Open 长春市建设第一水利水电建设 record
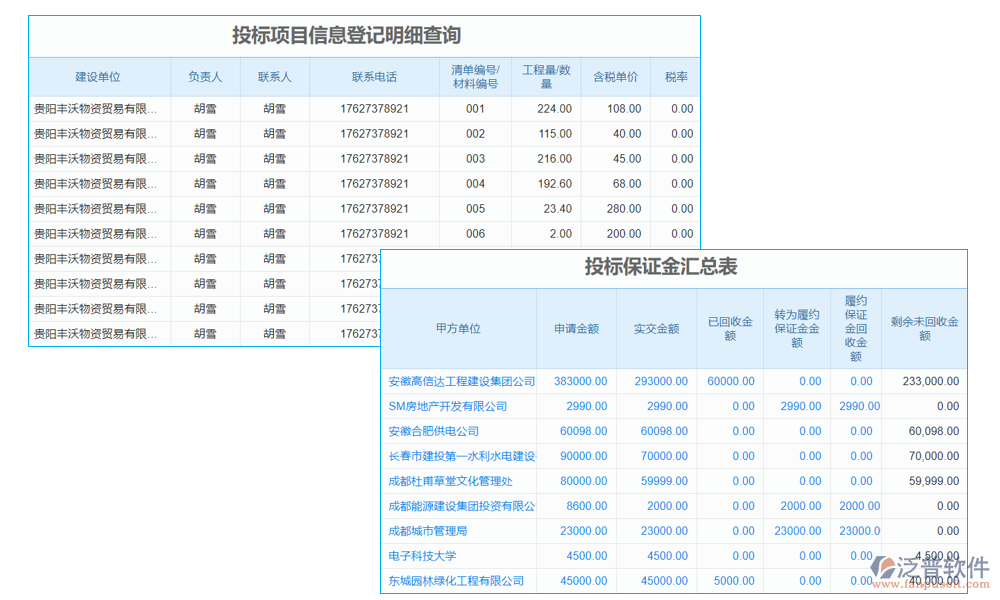 click(460, 456)
